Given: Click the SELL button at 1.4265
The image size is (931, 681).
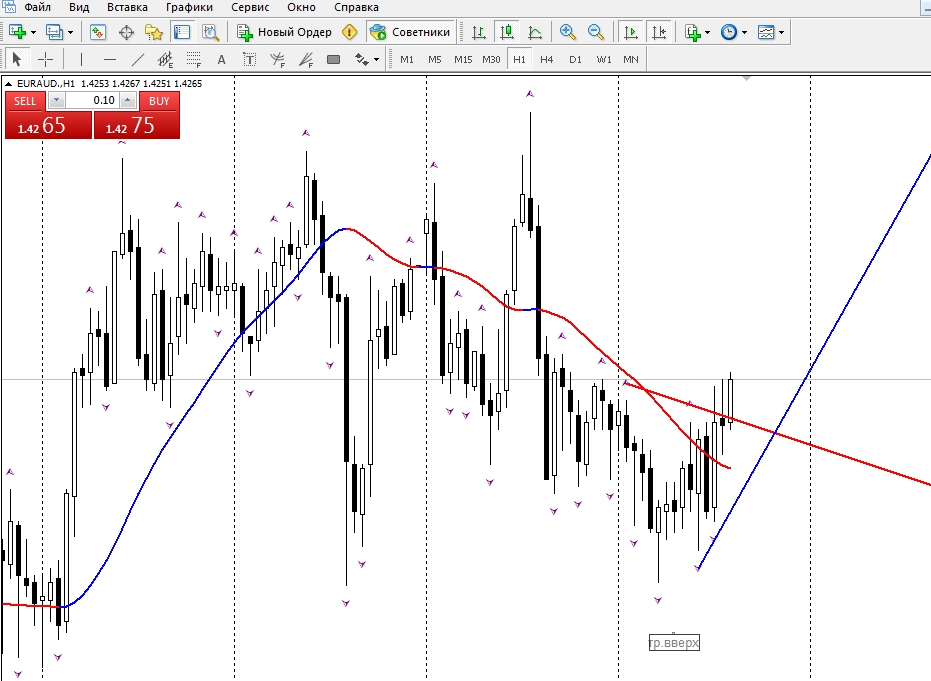Looking at the screenshot, I should click(x=49, y=125).
